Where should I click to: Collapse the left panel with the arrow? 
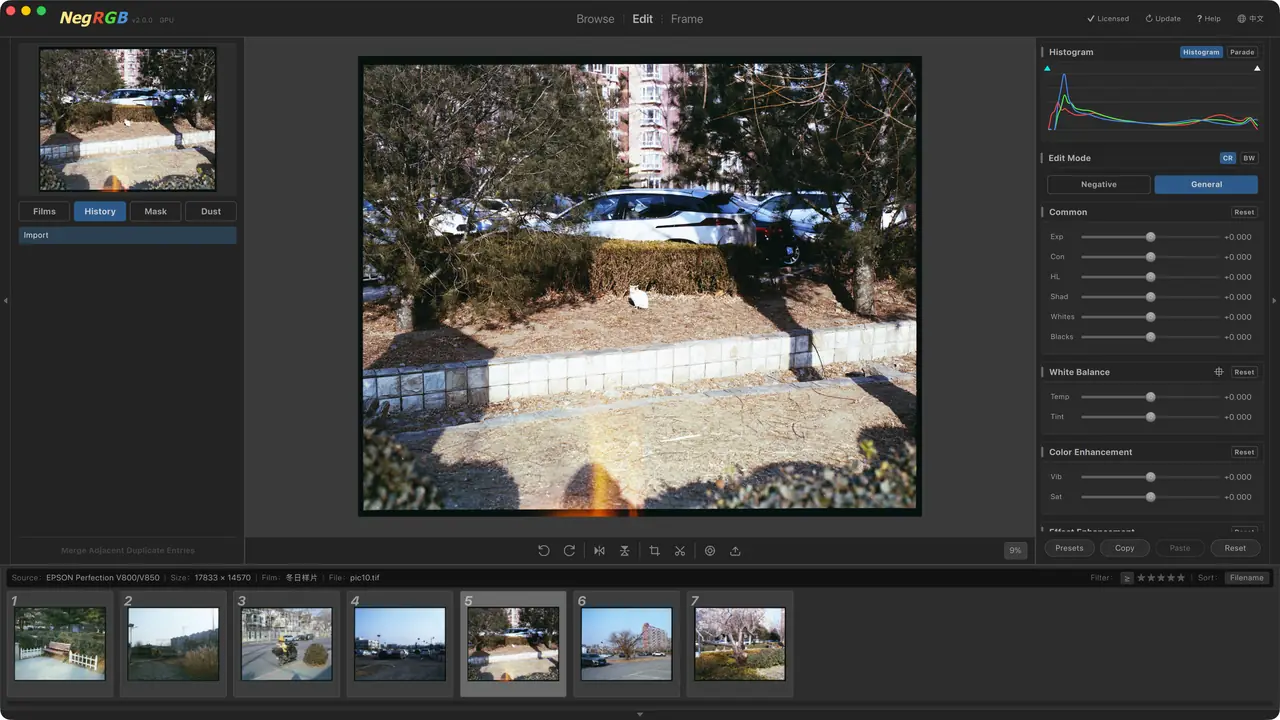(x=5, y=300)
